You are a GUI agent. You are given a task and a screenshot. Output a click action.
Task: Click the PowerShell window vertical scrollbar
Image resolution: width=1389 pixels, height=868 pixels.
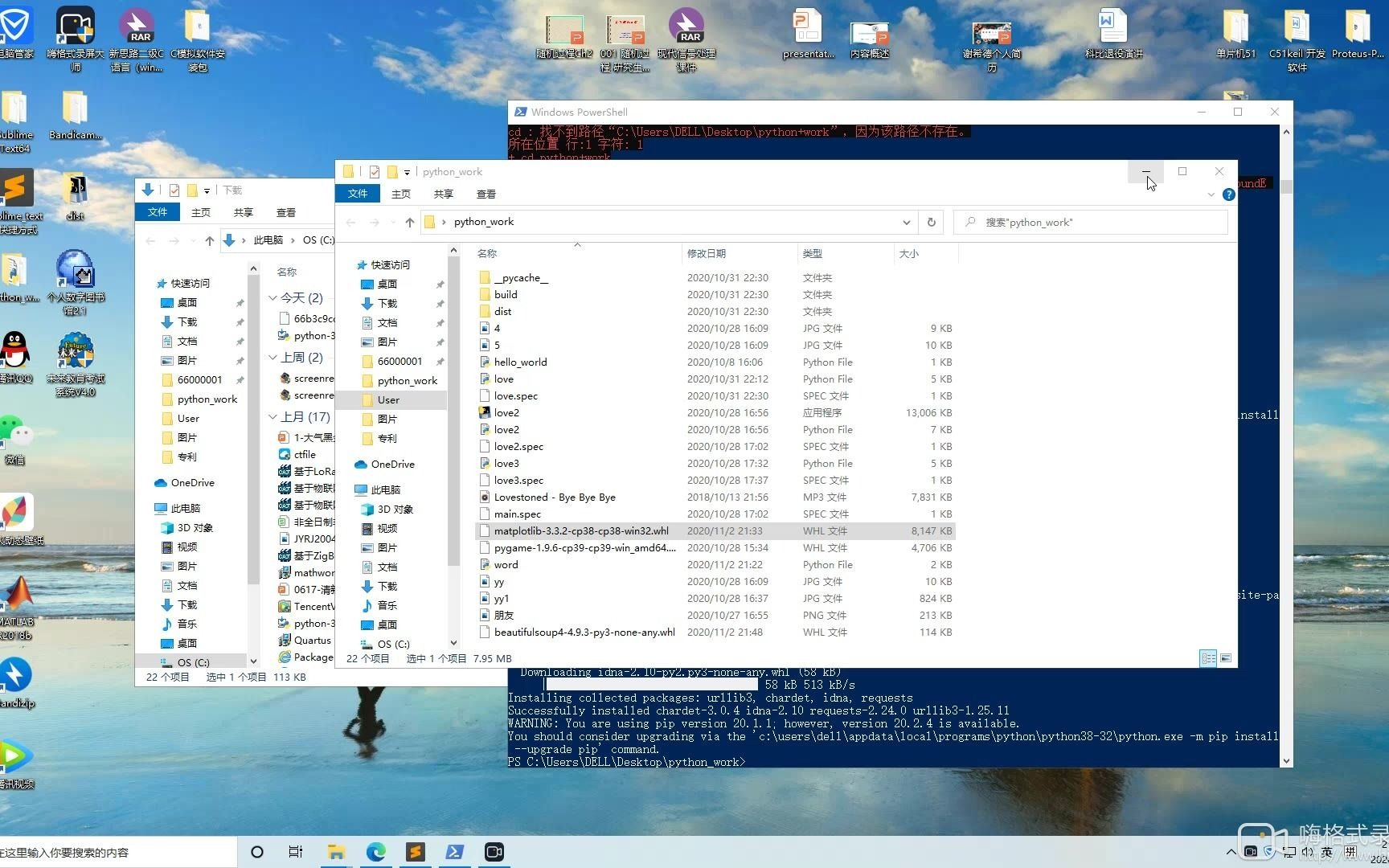[1286, 186]
